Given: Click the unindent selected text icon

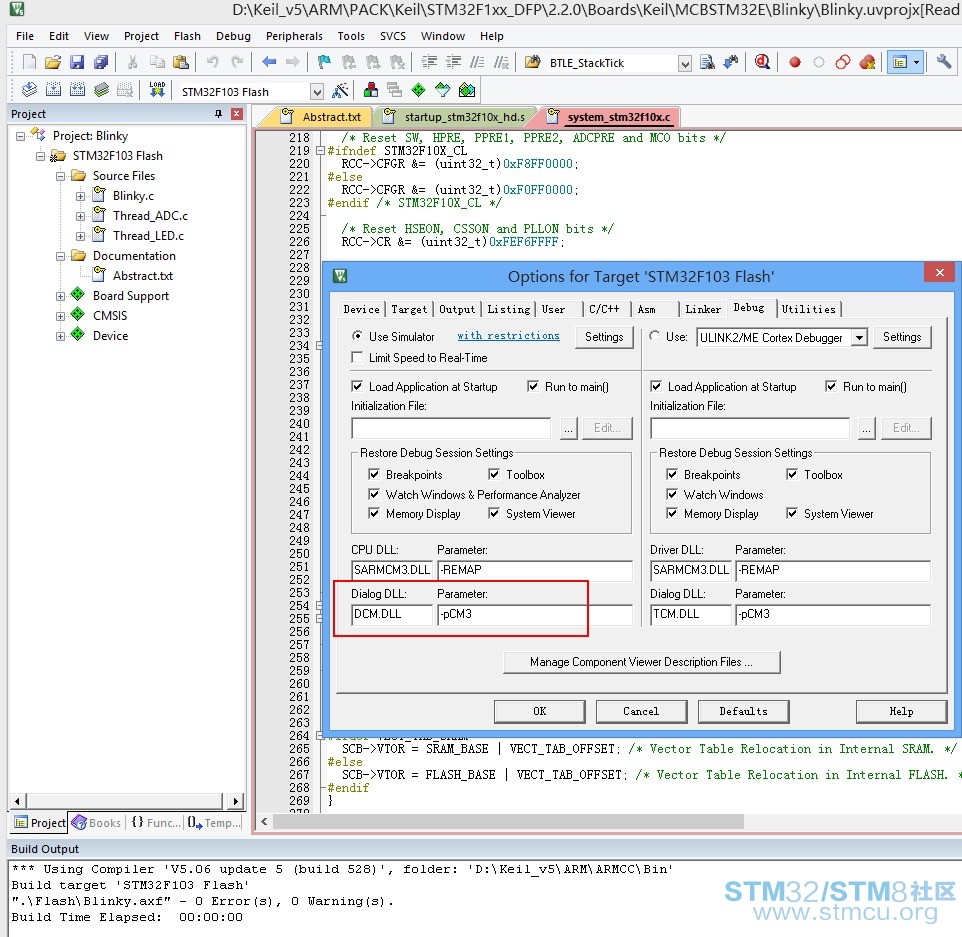Looking at the screenshot, I should (x=453, y=62).
